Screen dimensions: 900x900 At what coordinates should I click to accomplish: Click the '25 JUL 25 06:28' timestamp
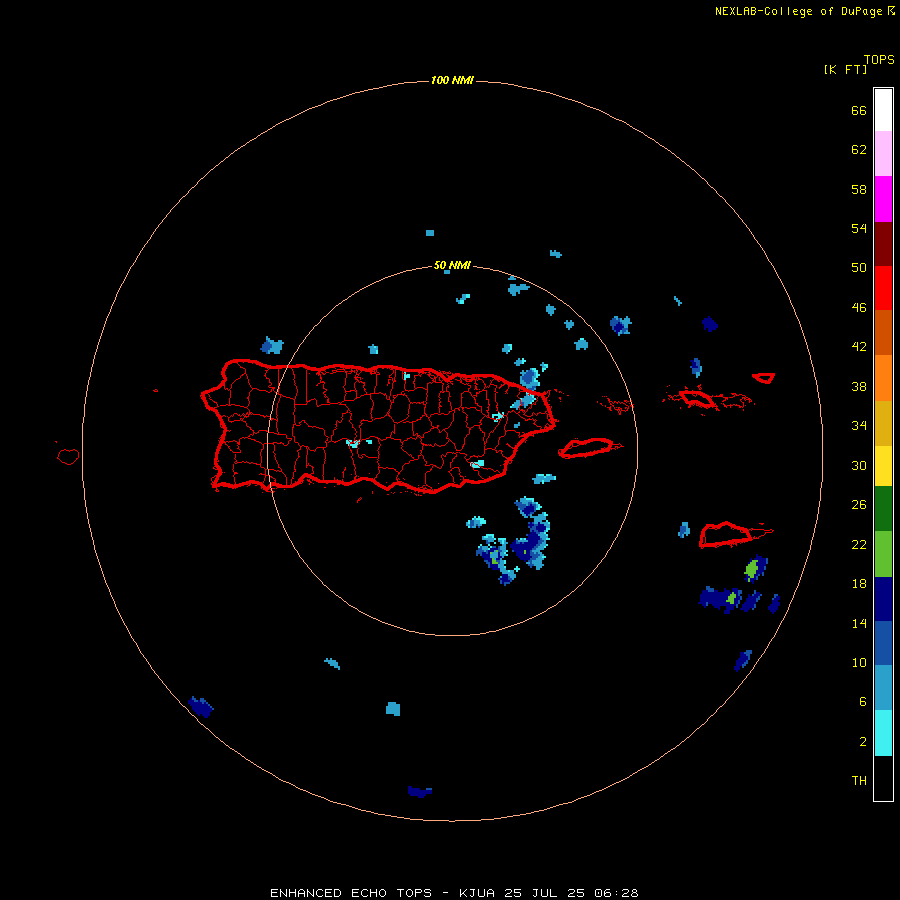571,893
